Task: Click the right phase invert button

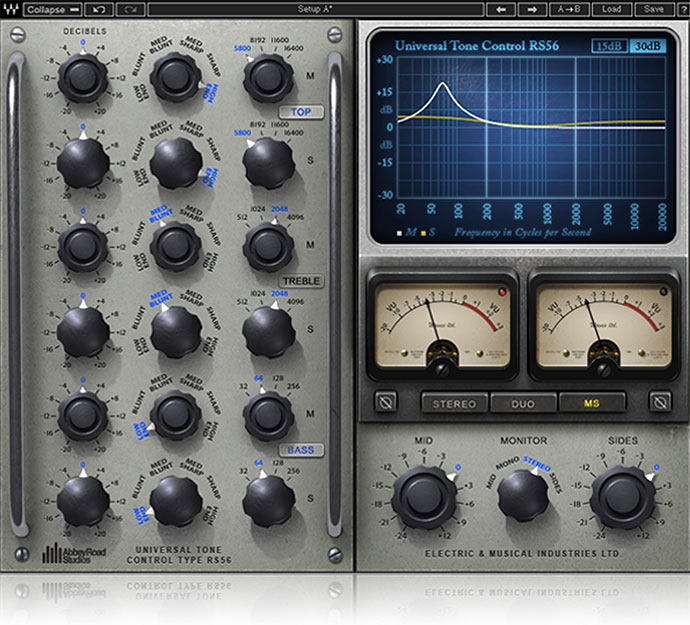Action: tap(658, 403)
